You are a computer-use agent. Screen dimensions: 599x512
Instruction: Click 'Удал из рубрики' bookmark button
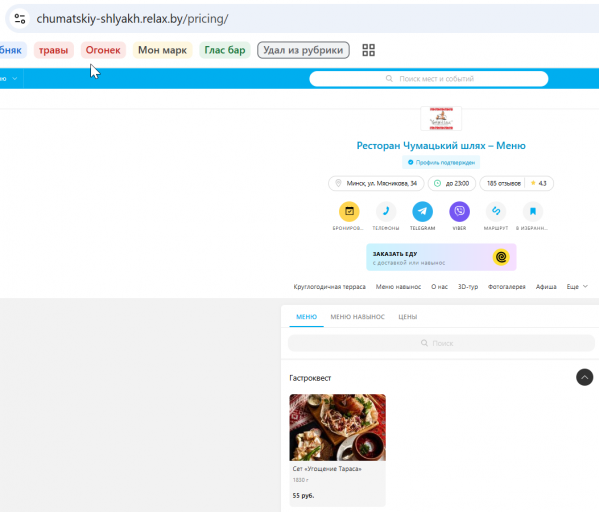[x=303, y=50]
